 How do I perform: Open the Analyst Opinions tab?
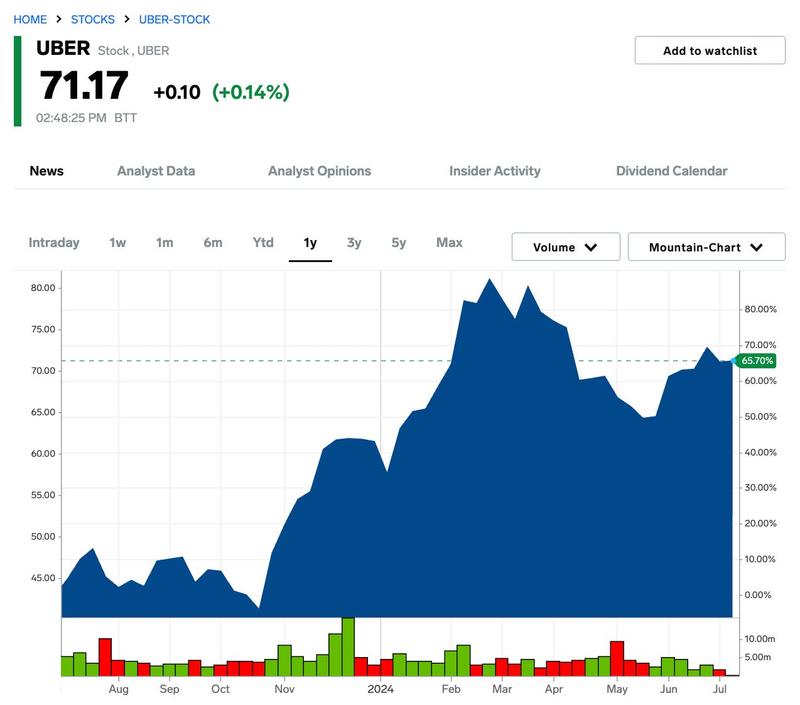click(x=319, y=171)
